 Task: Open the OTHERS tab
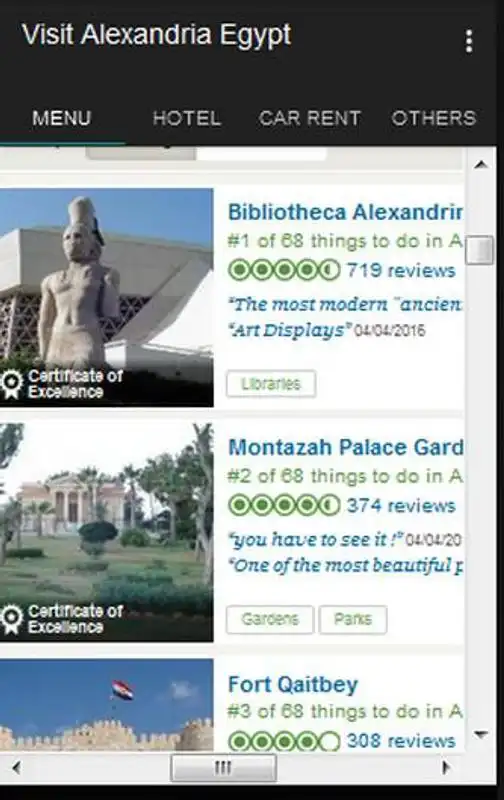(434, 118)
